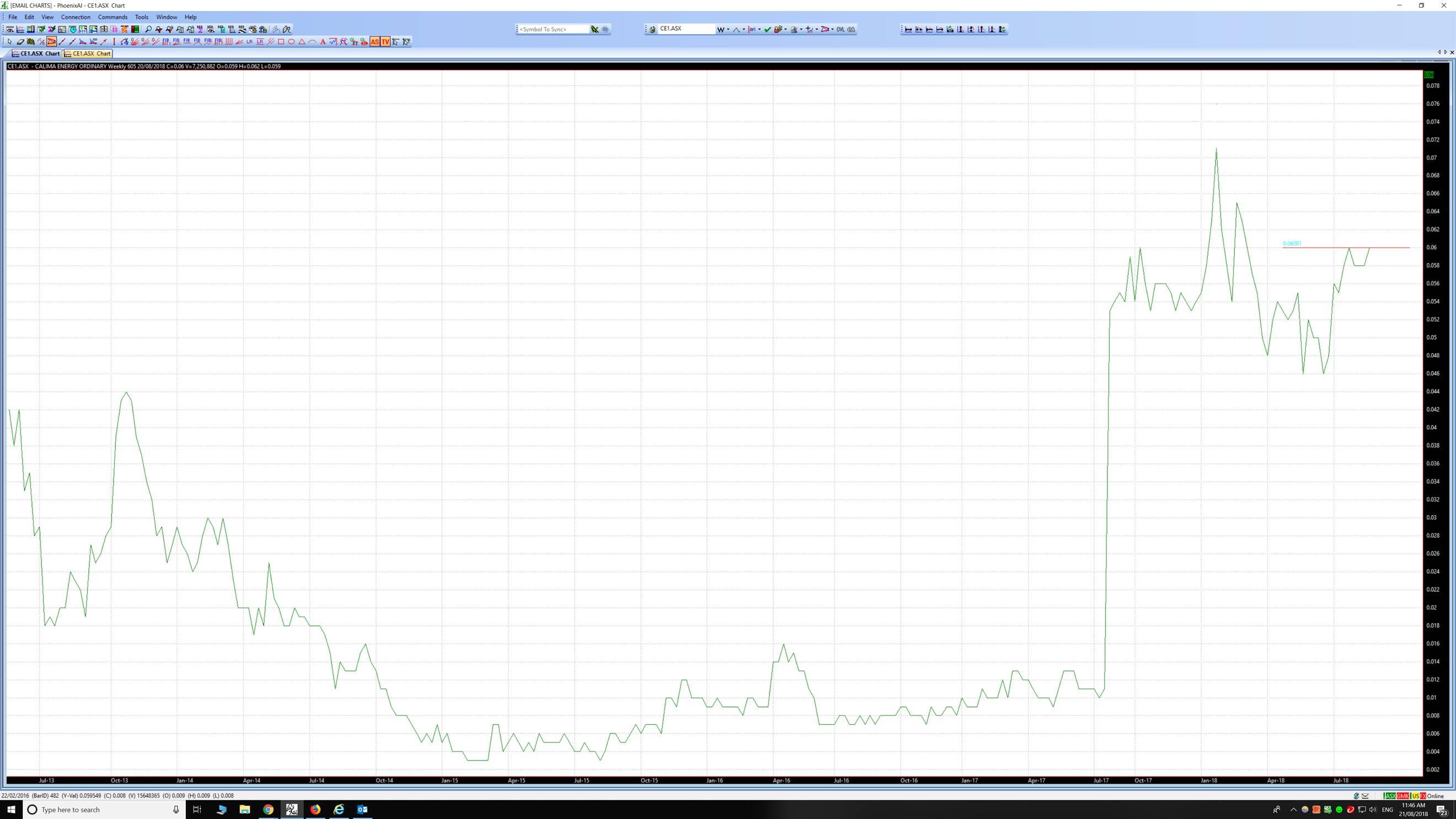Click the FX market status indicator
Screen dimensions: 1456x819
1423,796
